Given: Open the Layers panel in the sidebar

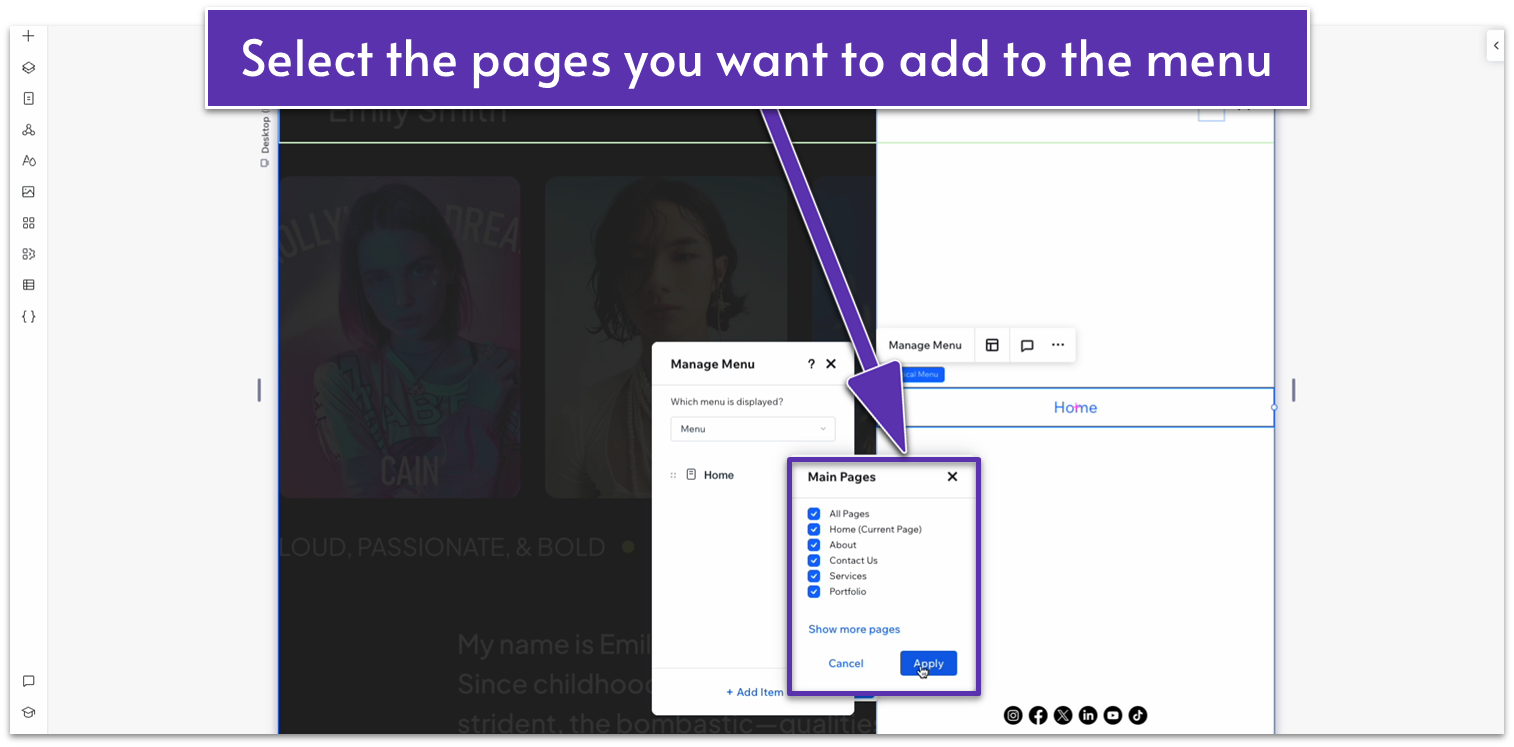Looking at the screenshot, I should pos(28,67).
